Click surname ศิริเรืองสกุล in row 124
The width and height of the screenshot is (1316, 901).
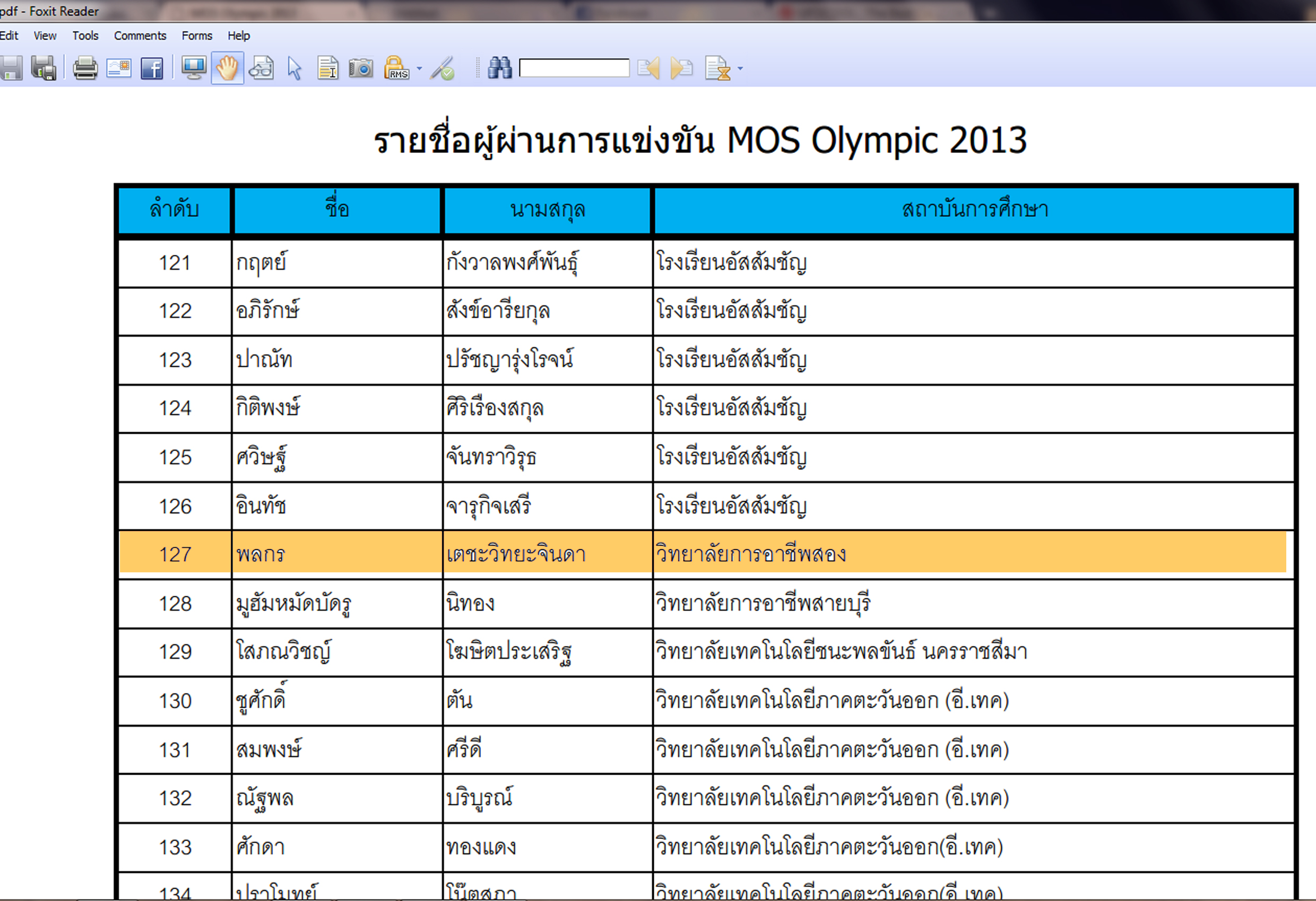coord(495,408)
